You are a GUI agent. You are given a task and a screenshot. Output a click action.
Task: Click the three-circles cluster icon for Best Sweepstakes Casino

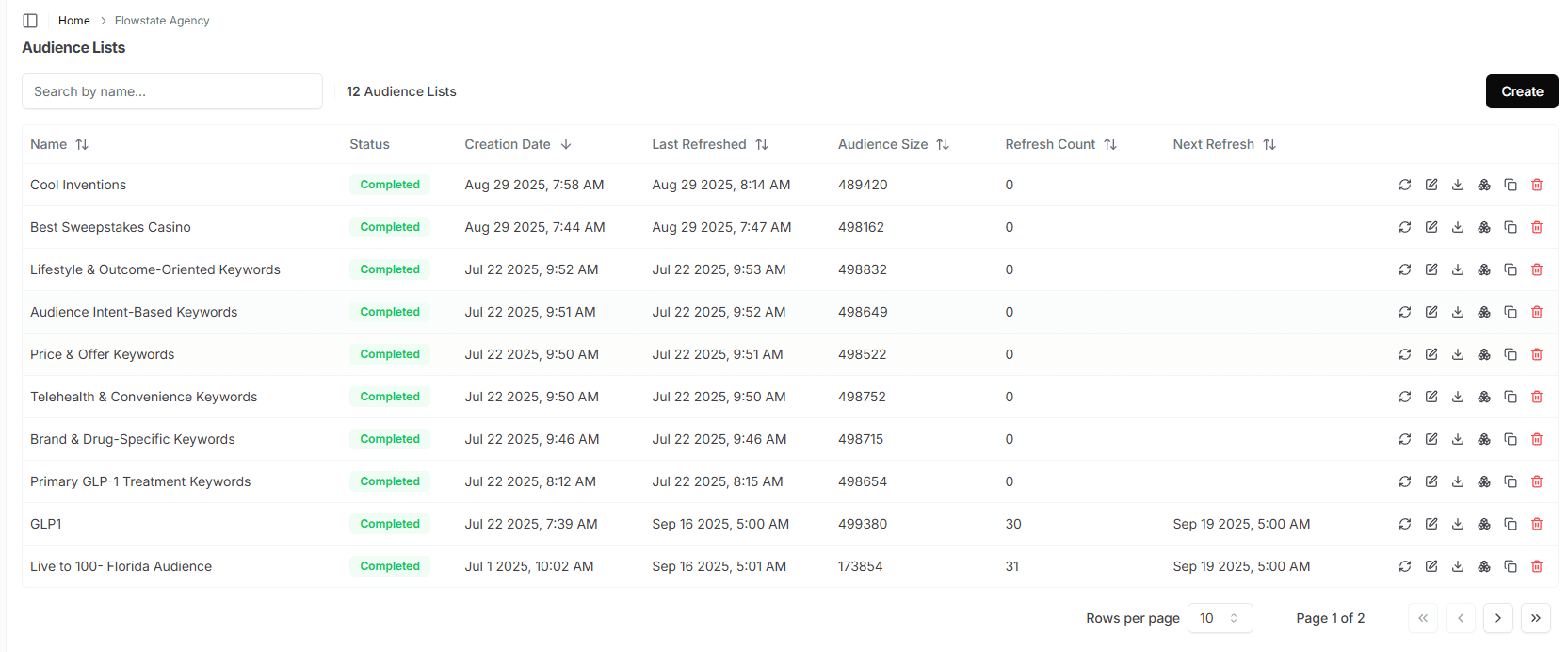pos(1484,227)
